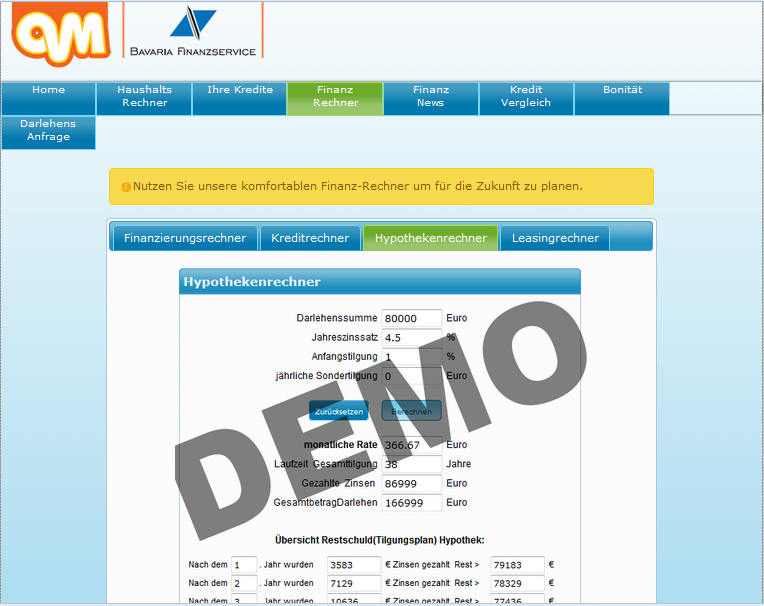Click the jährliche Sondertilgung field
The height and width of the screenshot is (606, 764).
(x=412, y=376)
